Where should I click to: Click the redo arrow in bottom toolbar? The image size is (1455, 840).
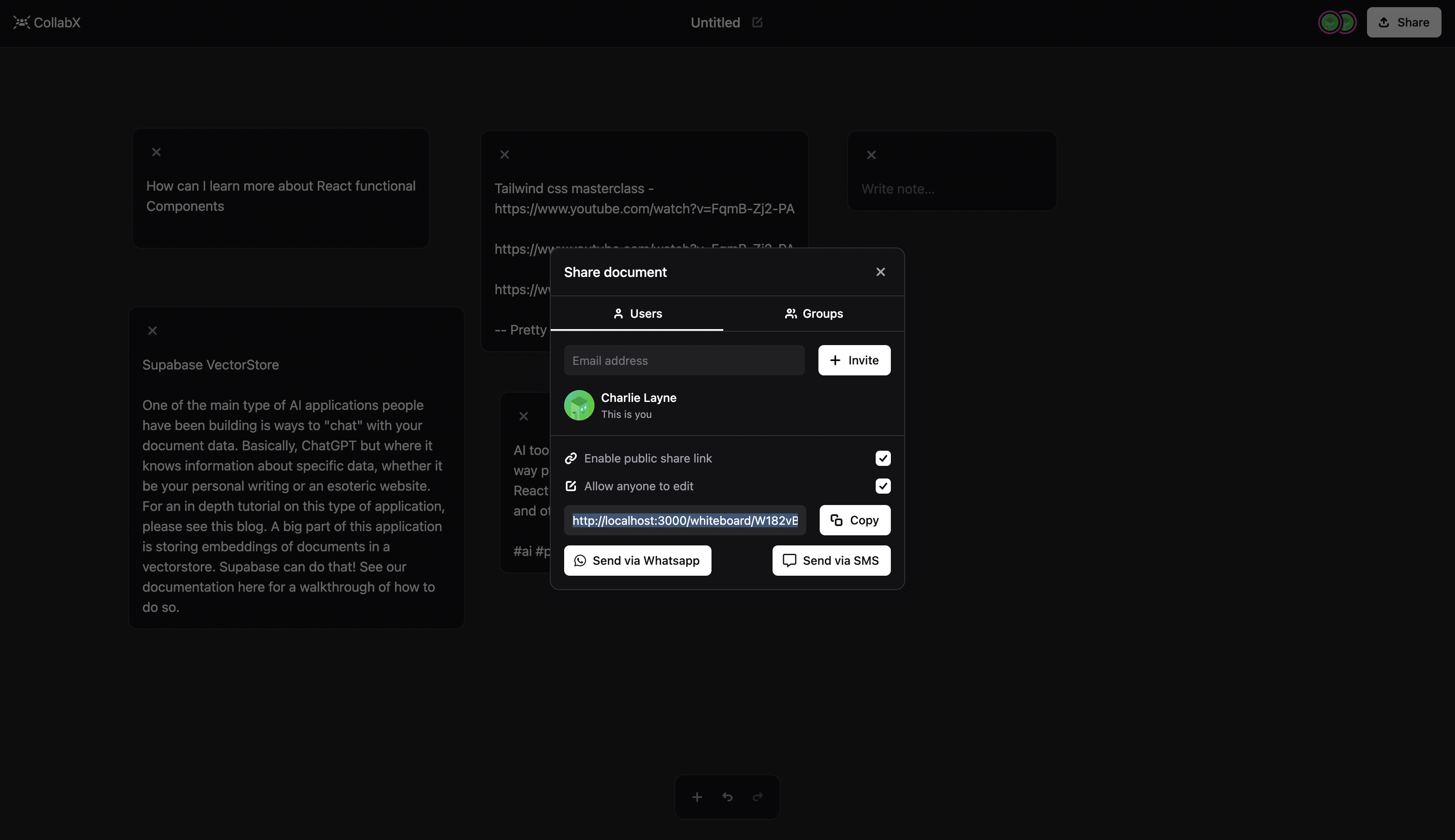[x=758, y=797]
